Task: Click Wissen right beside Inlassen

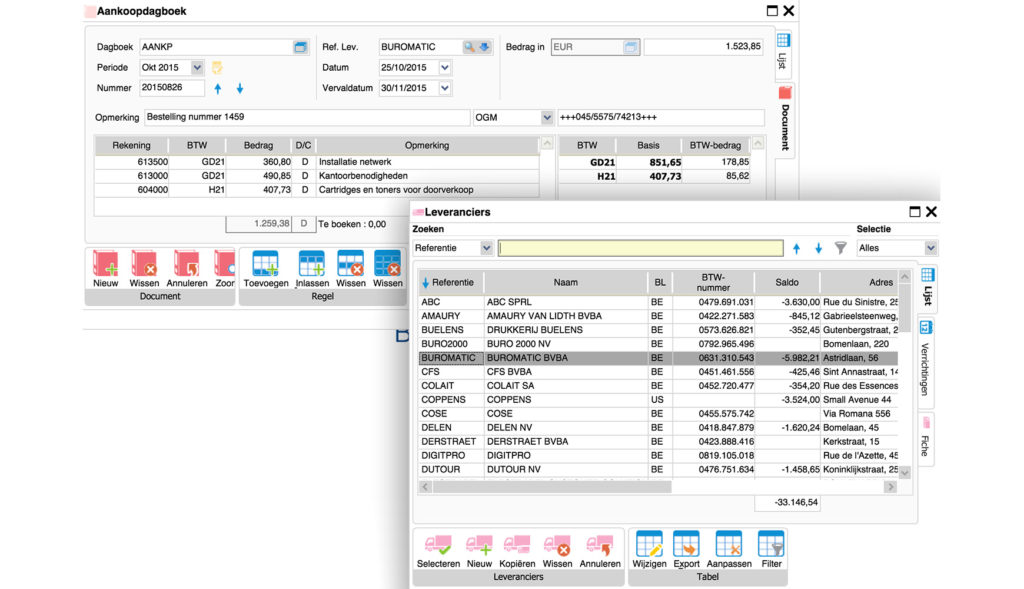Action: [351, 268]
